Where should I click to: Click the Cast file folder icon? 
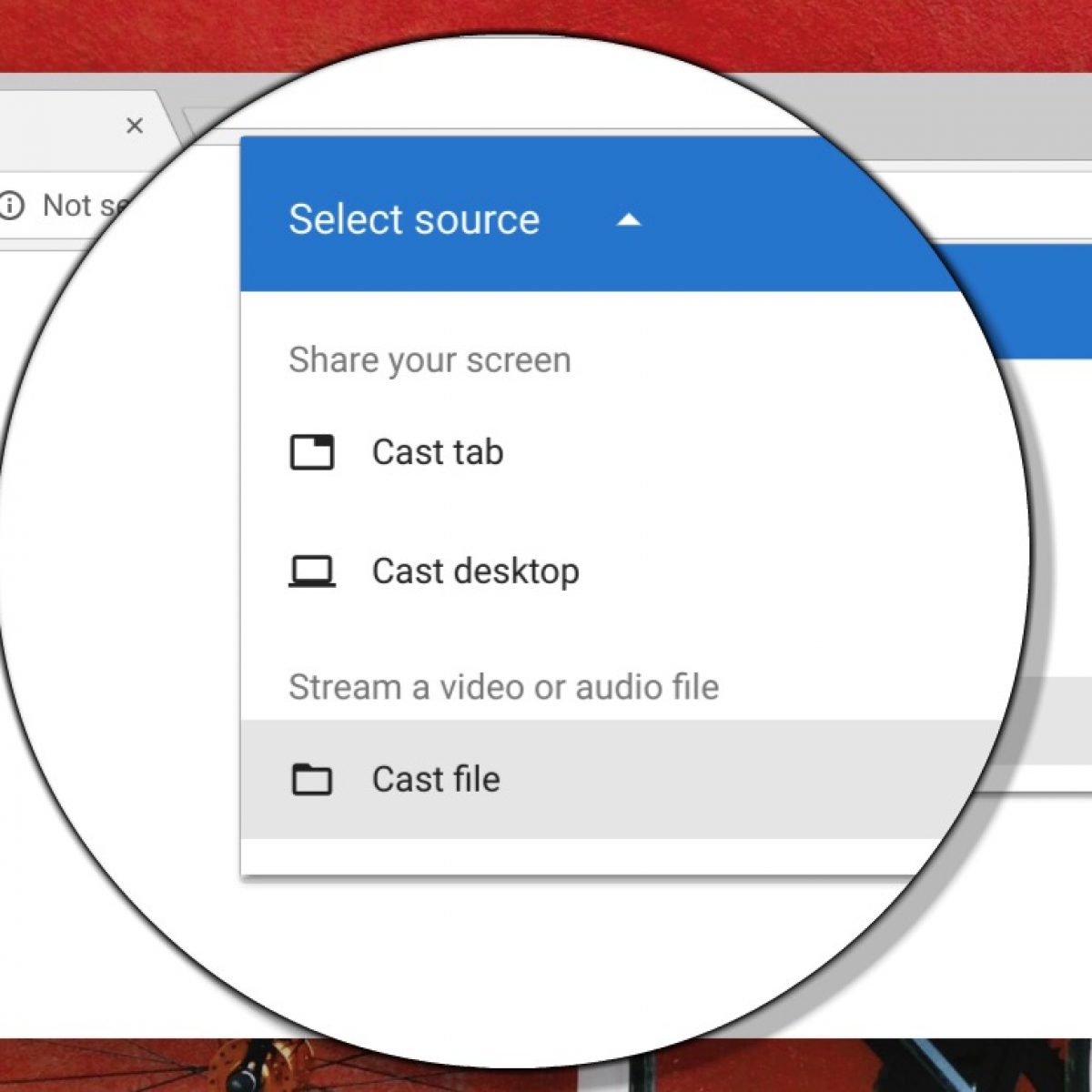tap(311, 780)
